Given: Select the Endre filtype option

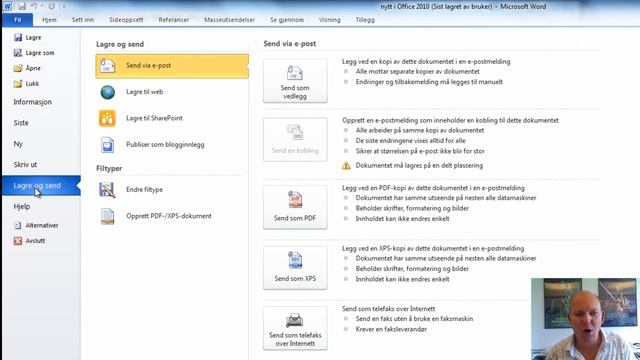Looking at the screenshot, I should [144, 189].
